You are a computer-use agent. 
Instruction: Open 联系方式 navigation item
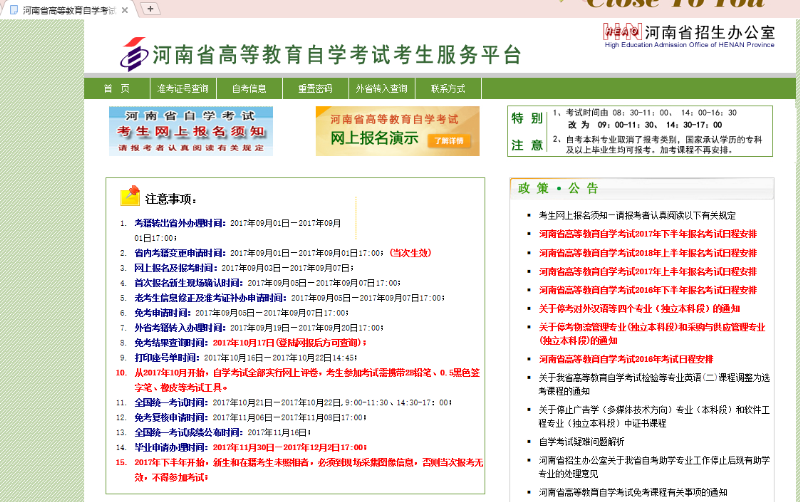point(448,89)
